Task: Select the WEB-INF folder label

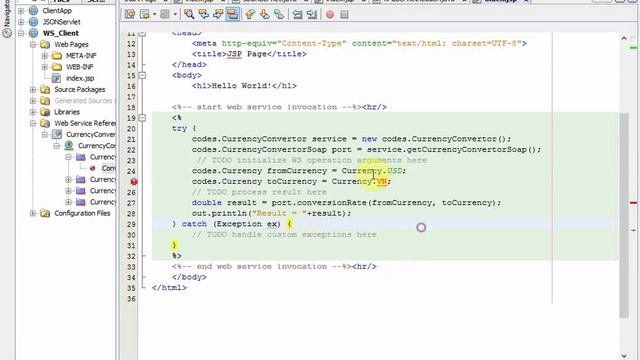Action: 80,67
